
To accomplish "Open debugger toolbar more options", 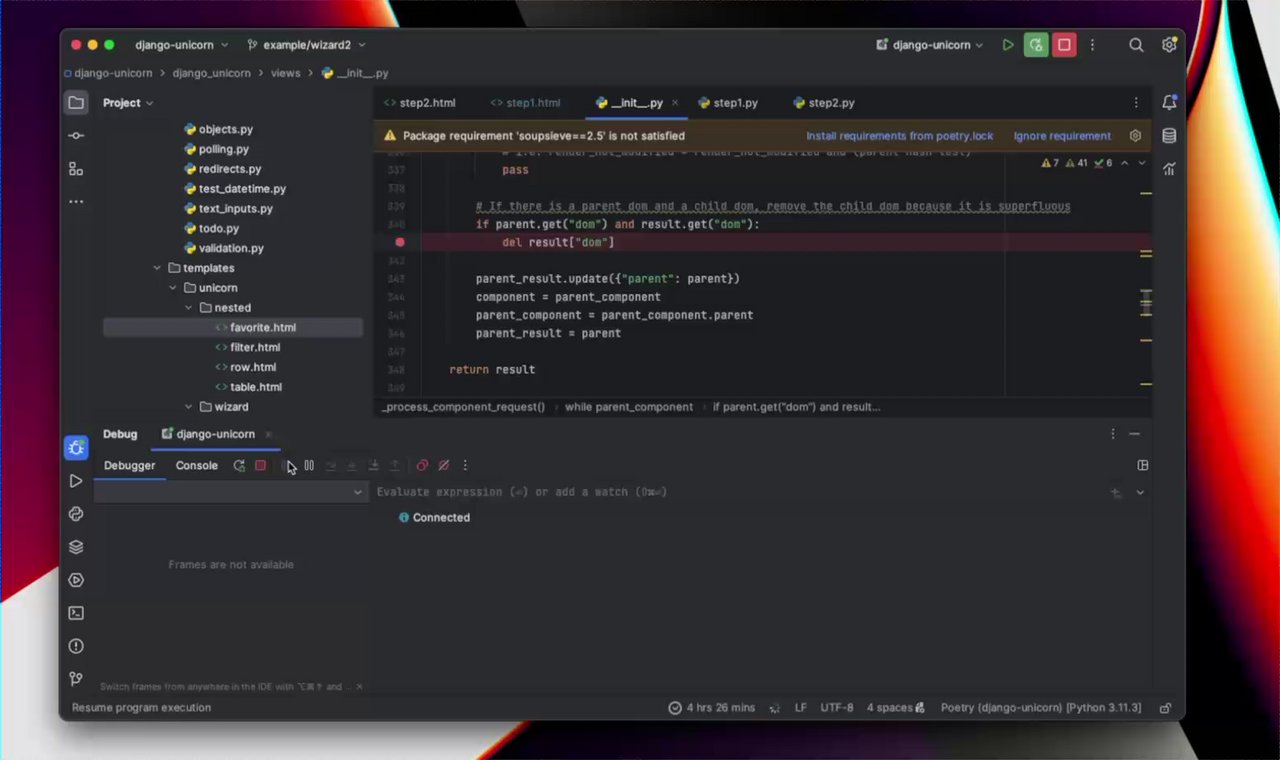I will (465, 465).
